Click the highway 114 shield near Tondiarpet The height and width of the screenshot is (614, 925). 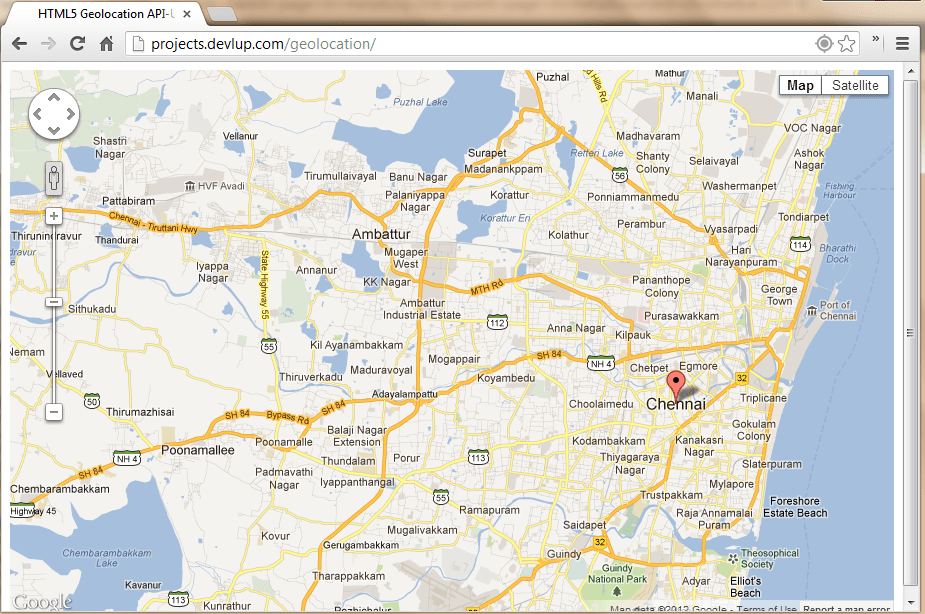click(801, 244)
